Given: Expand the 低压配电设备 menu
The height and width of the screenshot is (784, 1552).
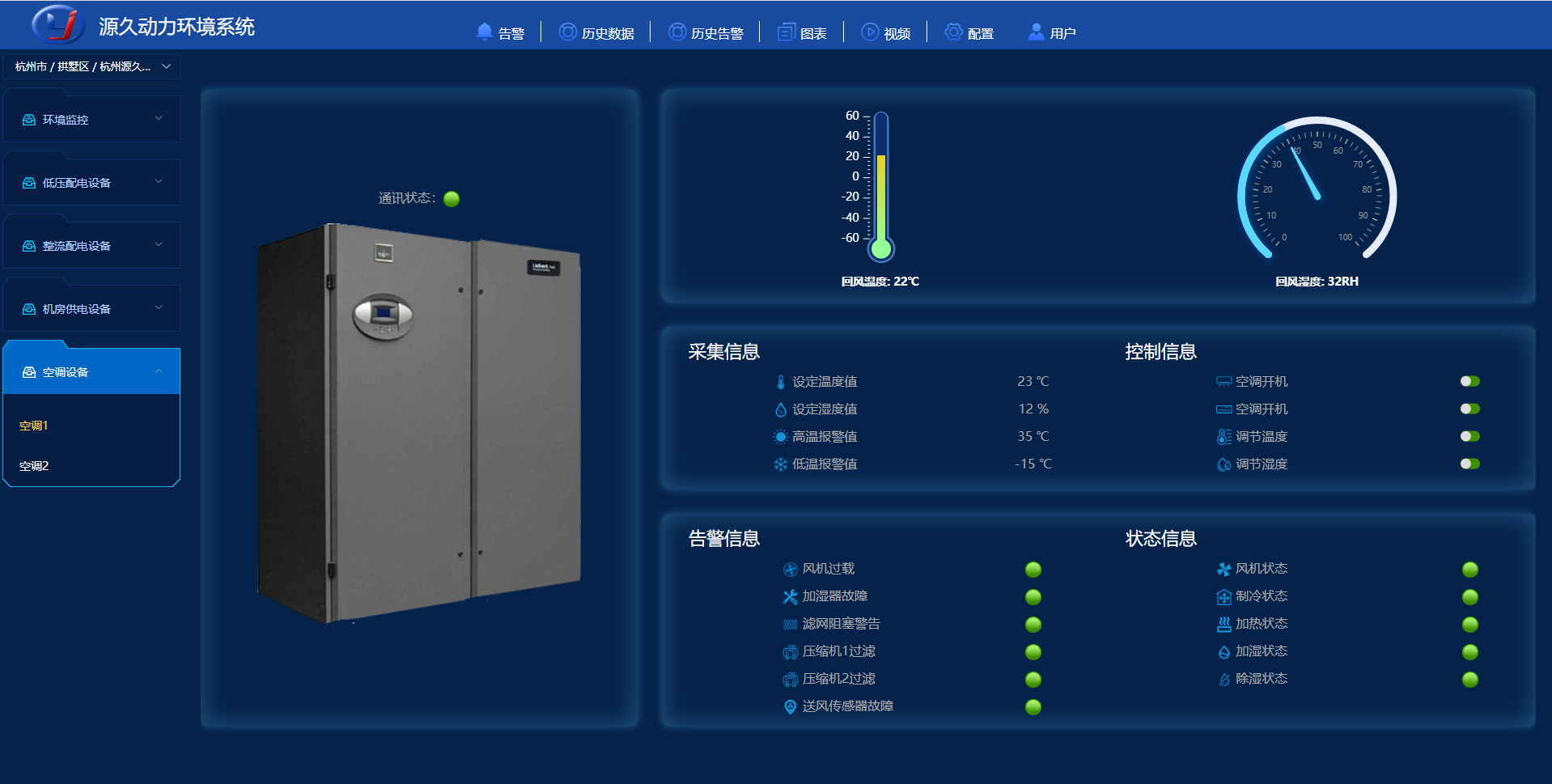Looking at the screenshot, I should 91,183.
